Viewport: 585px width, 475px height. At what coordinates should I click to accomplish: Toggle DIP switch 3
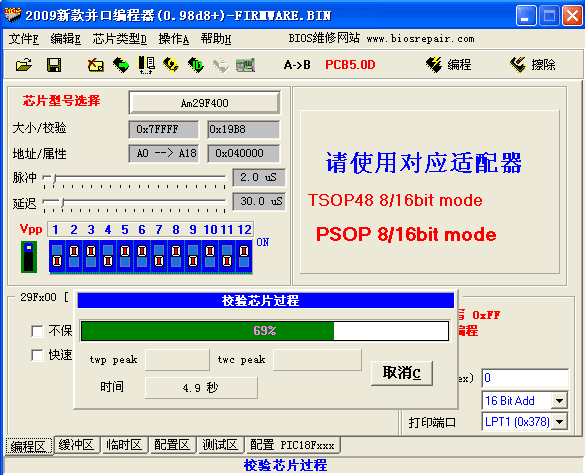pos(91,256)
